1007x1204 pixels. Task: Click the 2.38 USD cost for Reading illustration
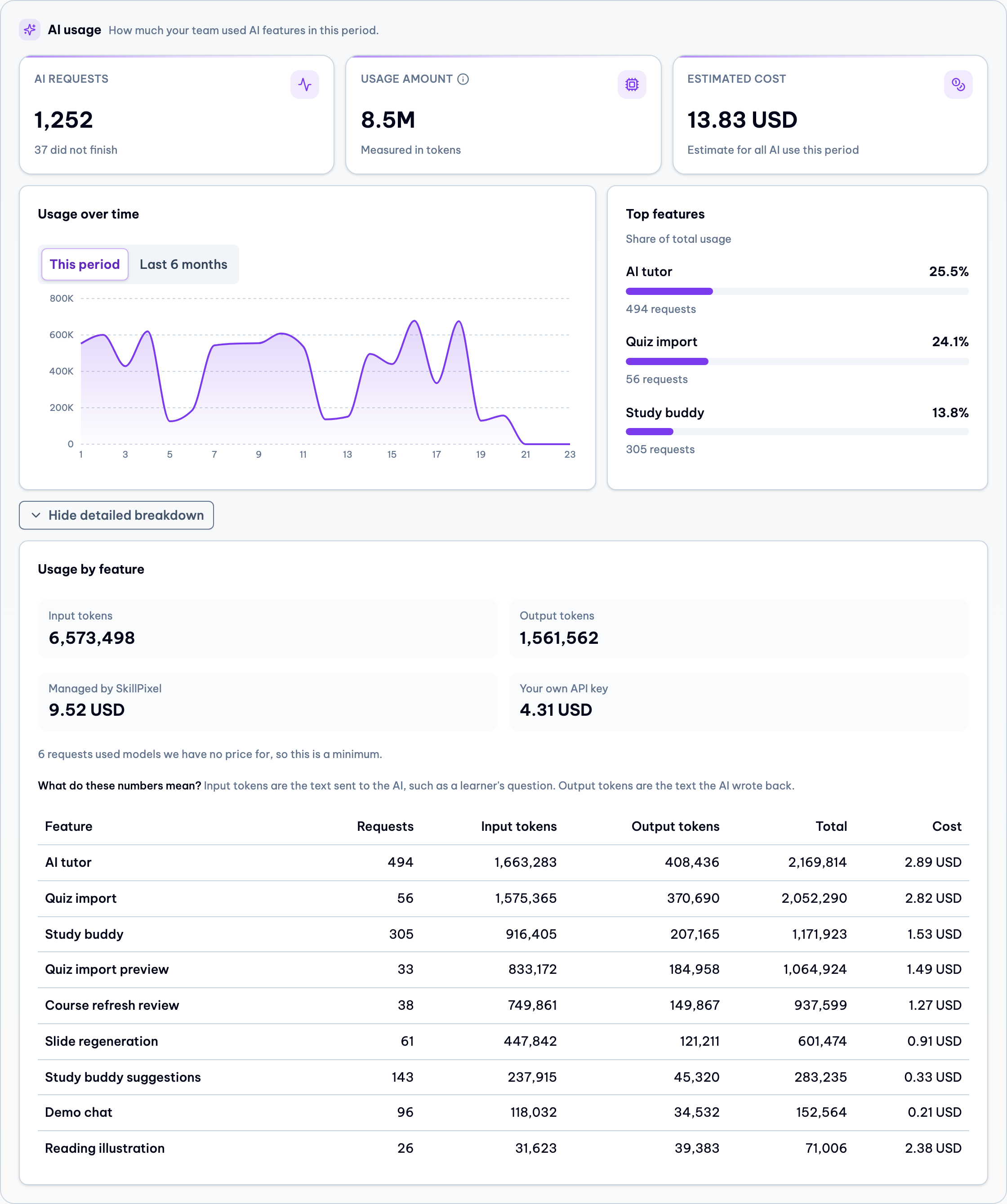[x=933, y=1148]
